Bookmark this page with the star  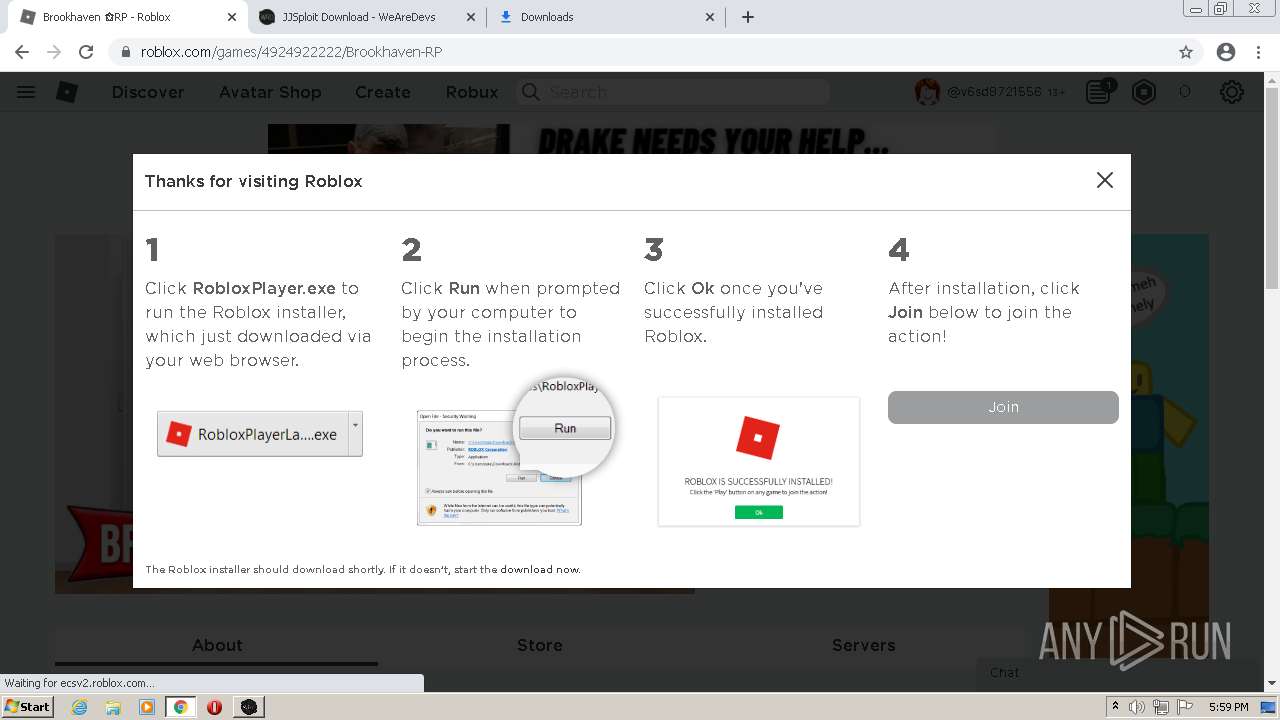1186,52
